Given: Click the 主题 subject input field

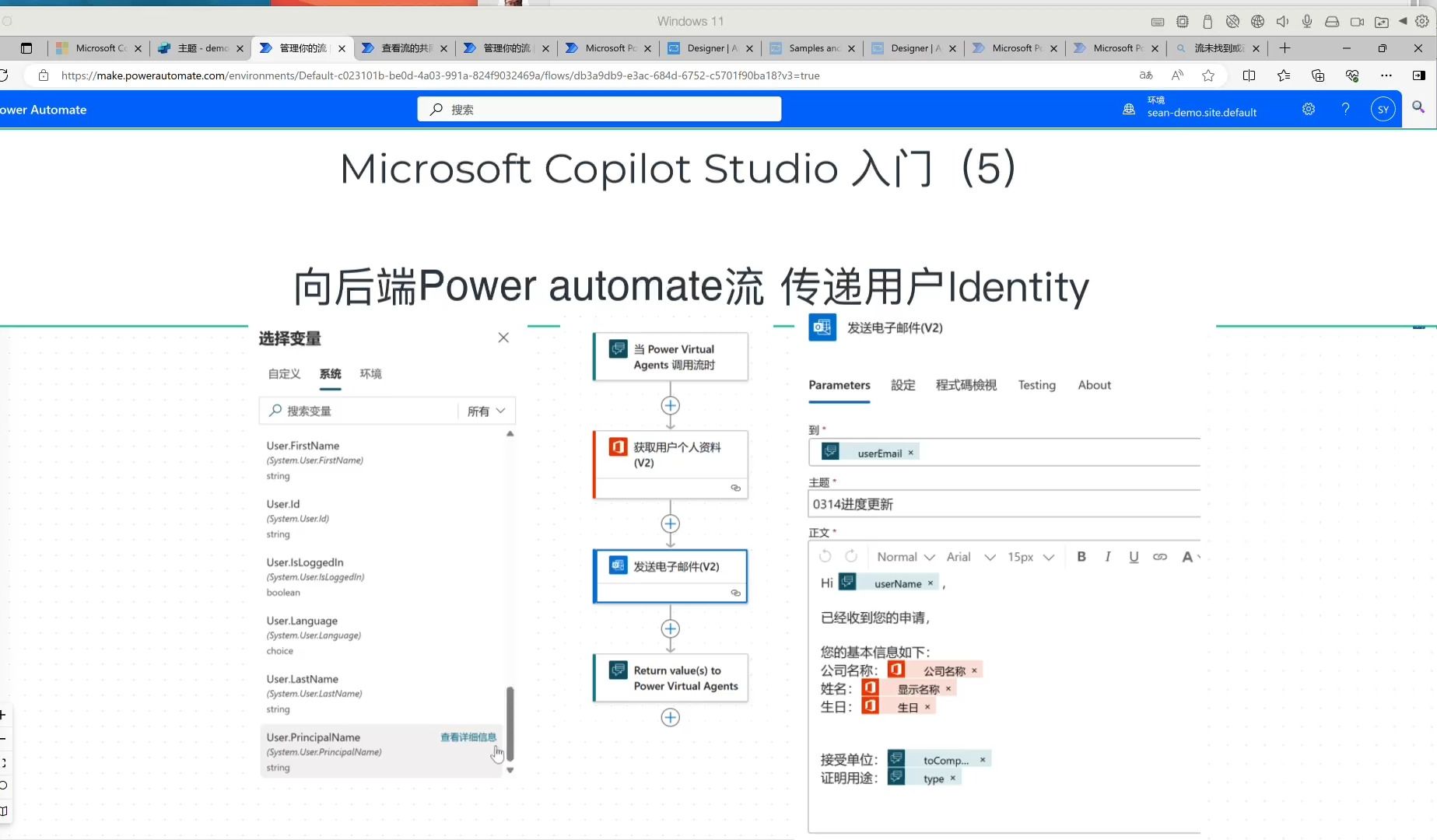Looking at the screenshot, I should pos(1004,504).
